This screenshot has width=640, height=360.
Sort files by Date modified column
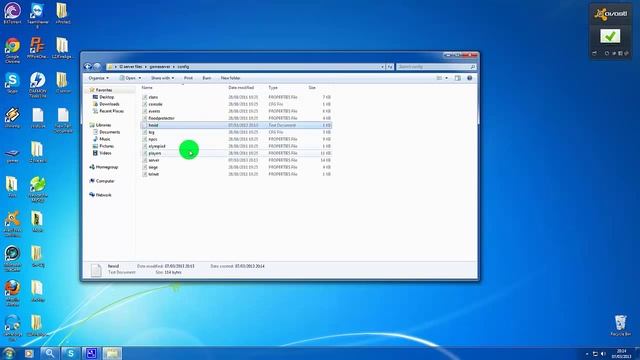(241, 88)
